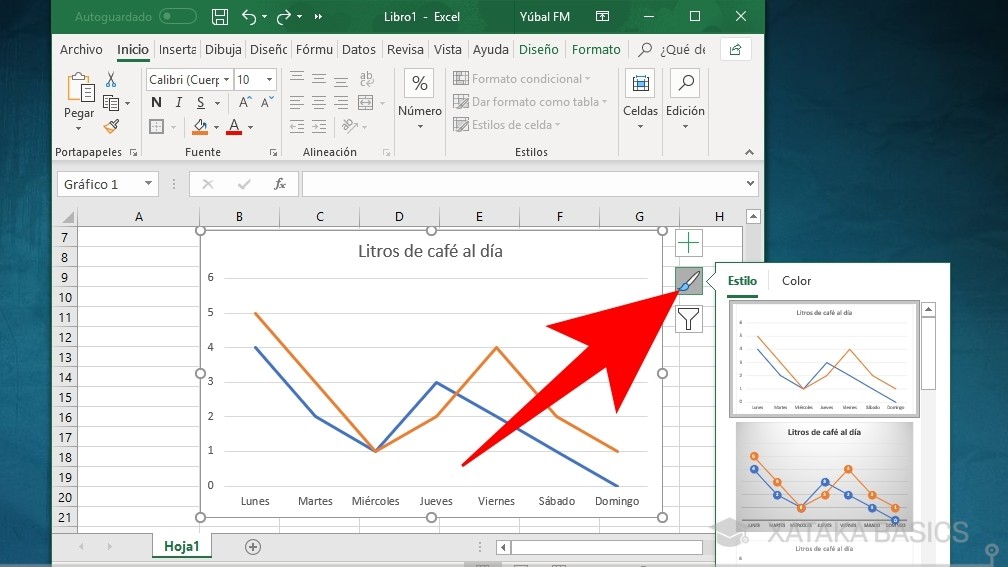Switch to the Vista tab
The image size is (1008, 567).
[447, 50]
